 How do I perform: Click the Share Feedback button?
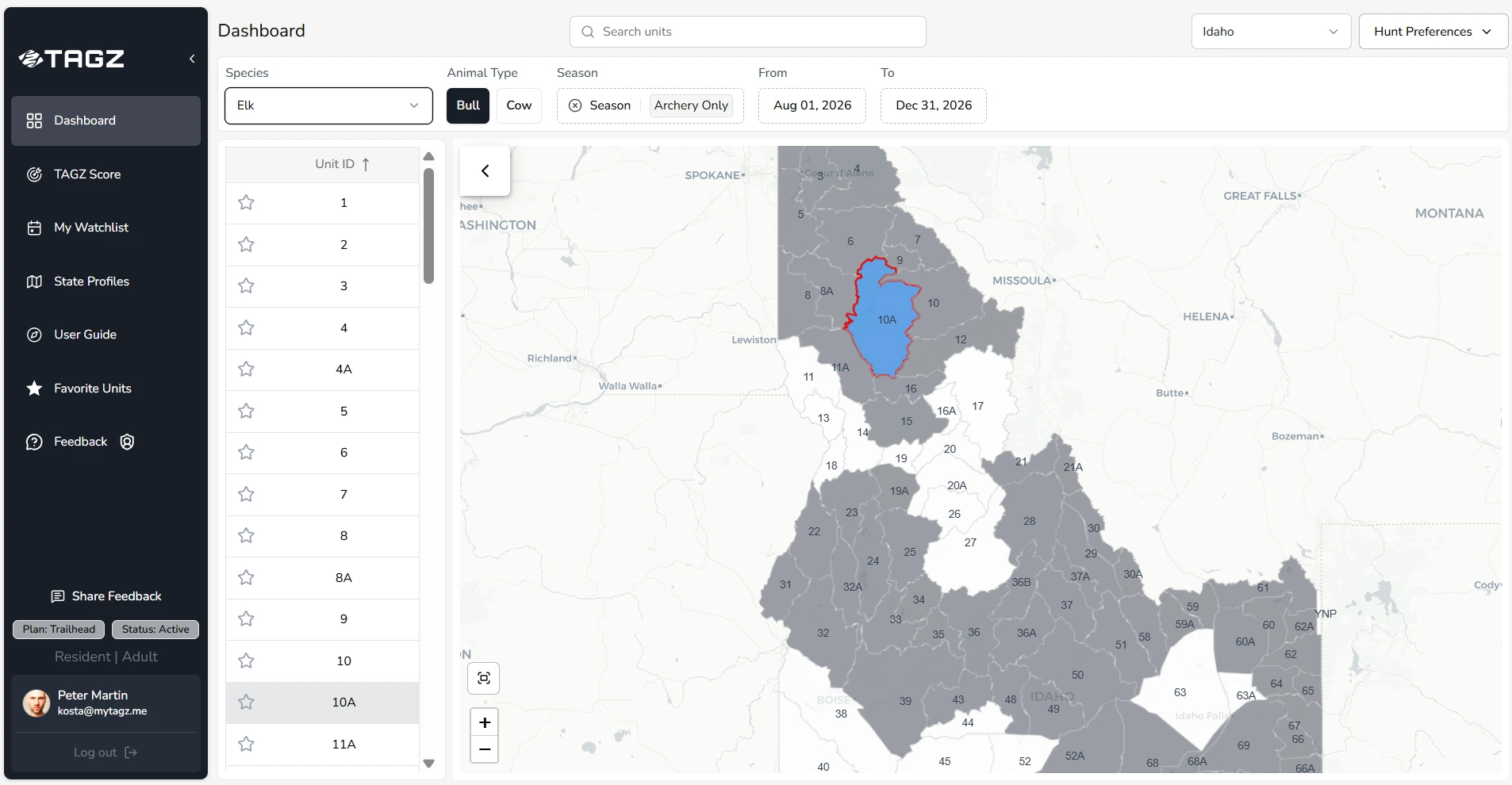click(x=106, y=596)
